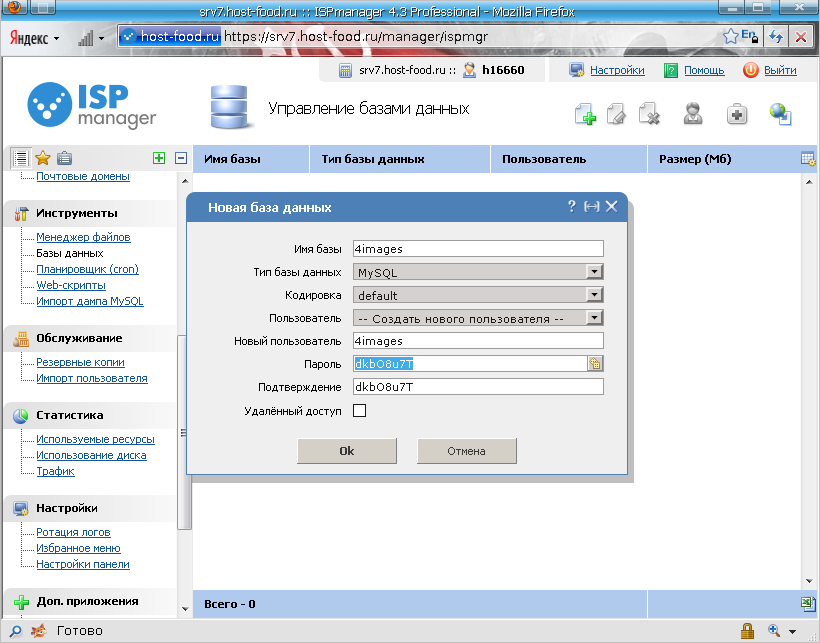Screen dimensions: 820x643
Task: Sort by Имя базы column
Action: coord(232,159)
